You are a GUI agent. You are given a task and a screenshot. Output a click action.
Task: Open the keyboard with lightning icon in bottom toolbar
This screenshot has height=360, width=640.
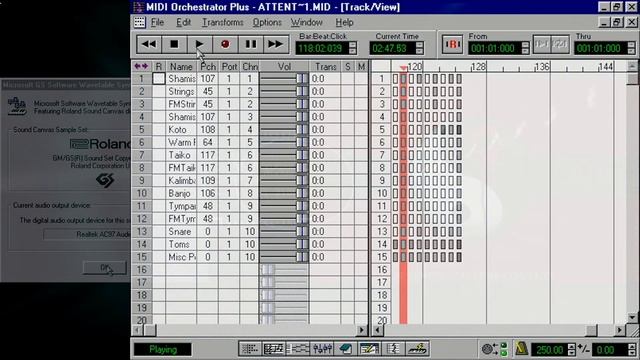click(417, 349)
